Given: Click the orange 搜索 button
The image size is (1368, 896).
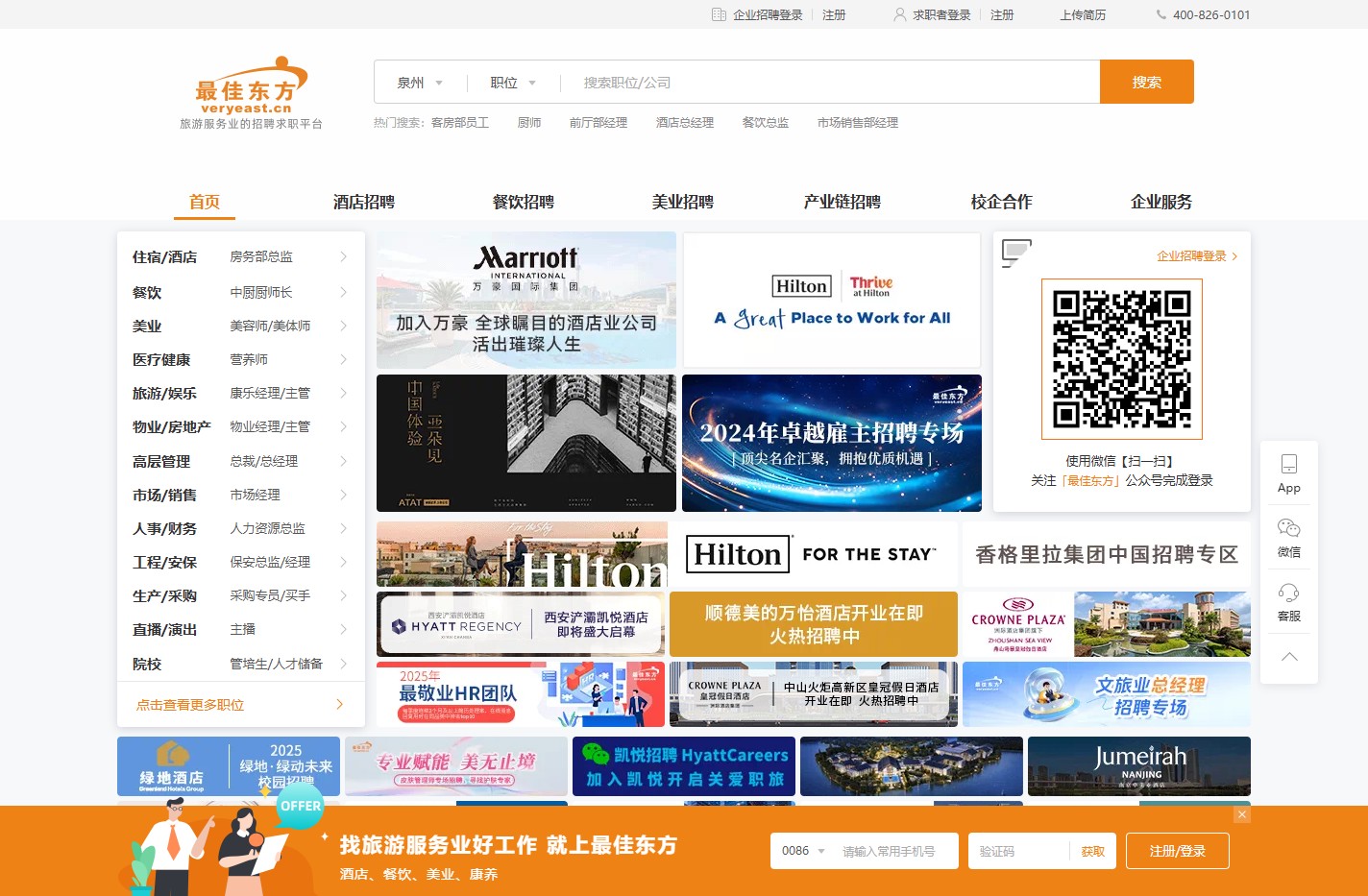Looking at the screenshot, I should coord(1147,82).
